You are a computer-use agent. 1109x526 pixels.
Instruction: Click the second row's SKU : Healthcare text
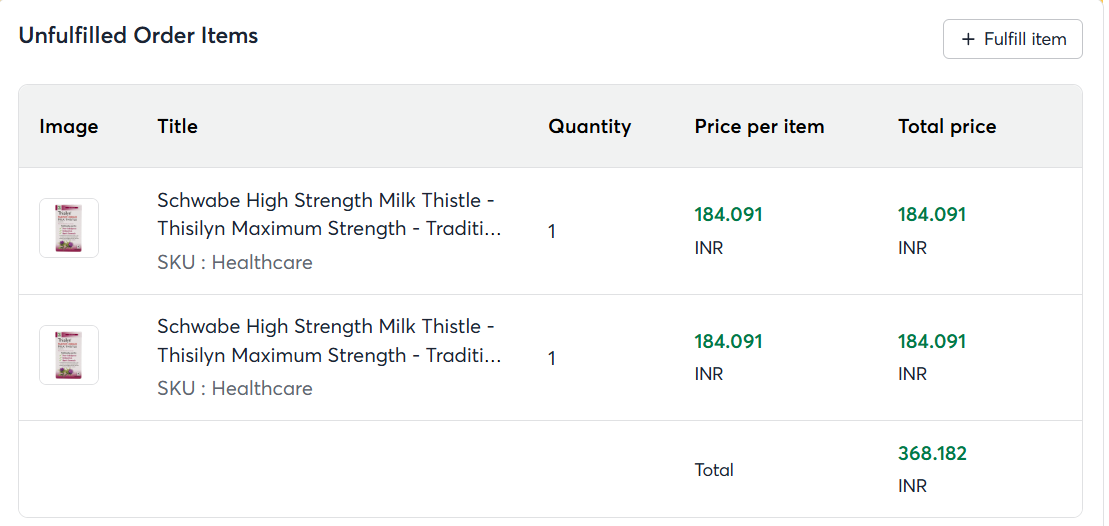coord(234,388)
